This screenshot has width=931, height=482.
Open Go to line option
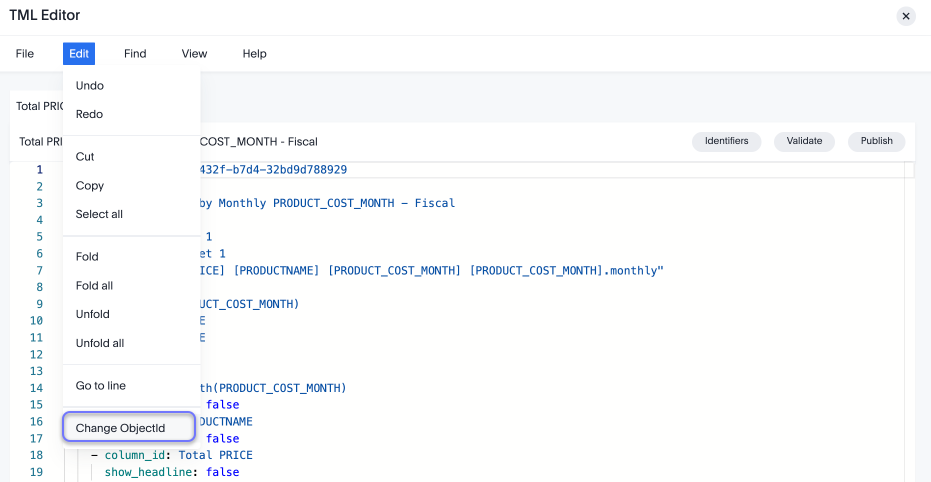[x=101, y=386]
